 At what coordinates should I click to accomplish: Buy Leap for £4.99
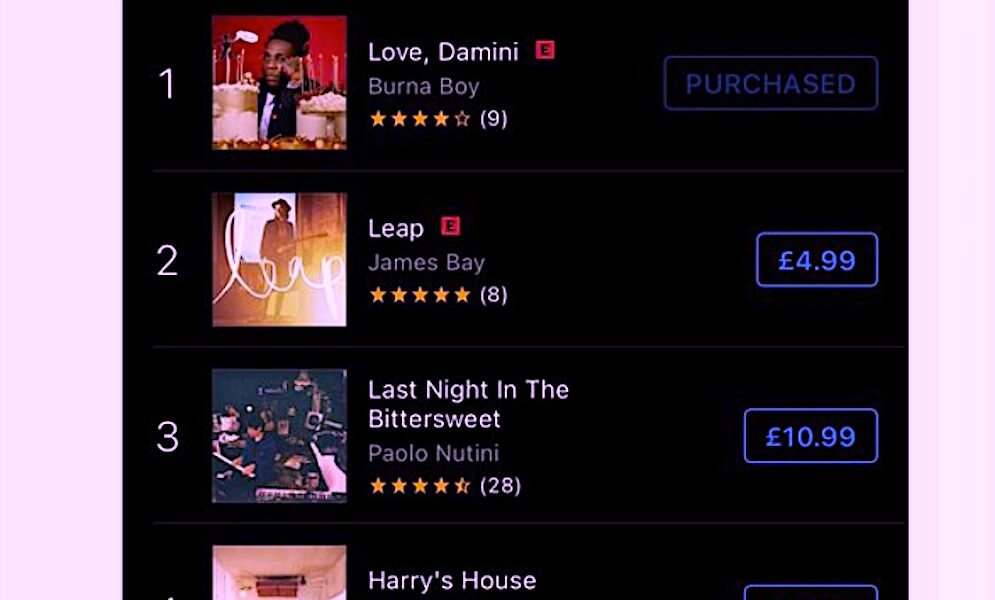tap(817, 260)
